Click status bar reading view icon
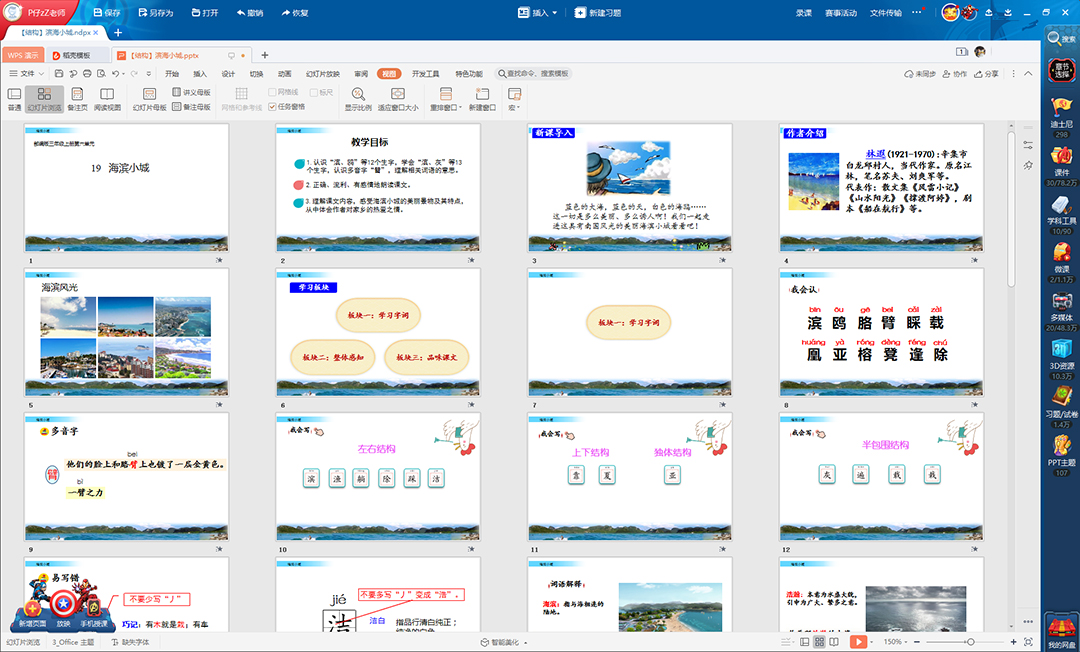1080x652 pixels. [833, 642]
